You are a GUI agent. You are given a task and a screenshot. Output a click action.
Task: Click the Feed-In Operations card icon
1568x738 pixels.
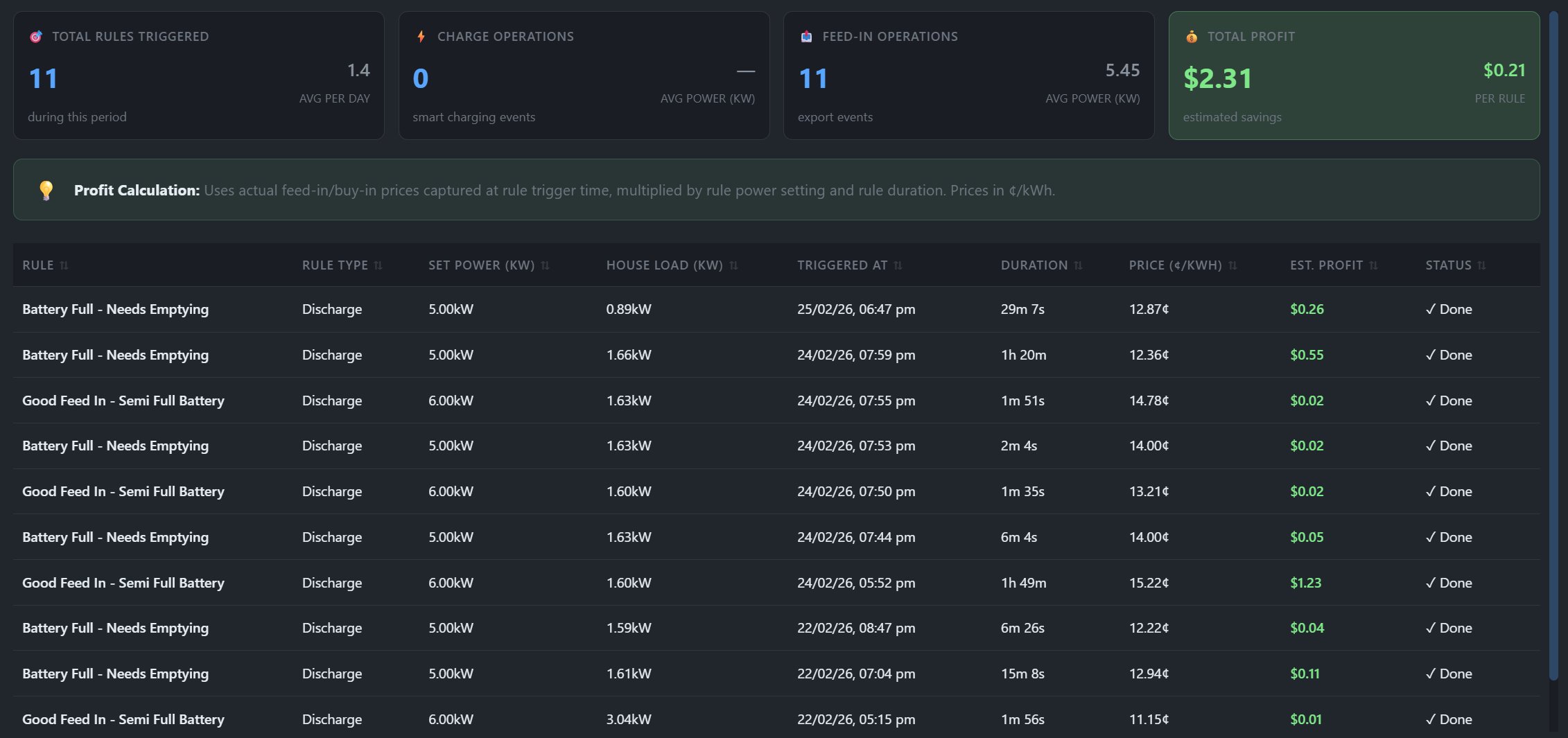coord(805,37)
